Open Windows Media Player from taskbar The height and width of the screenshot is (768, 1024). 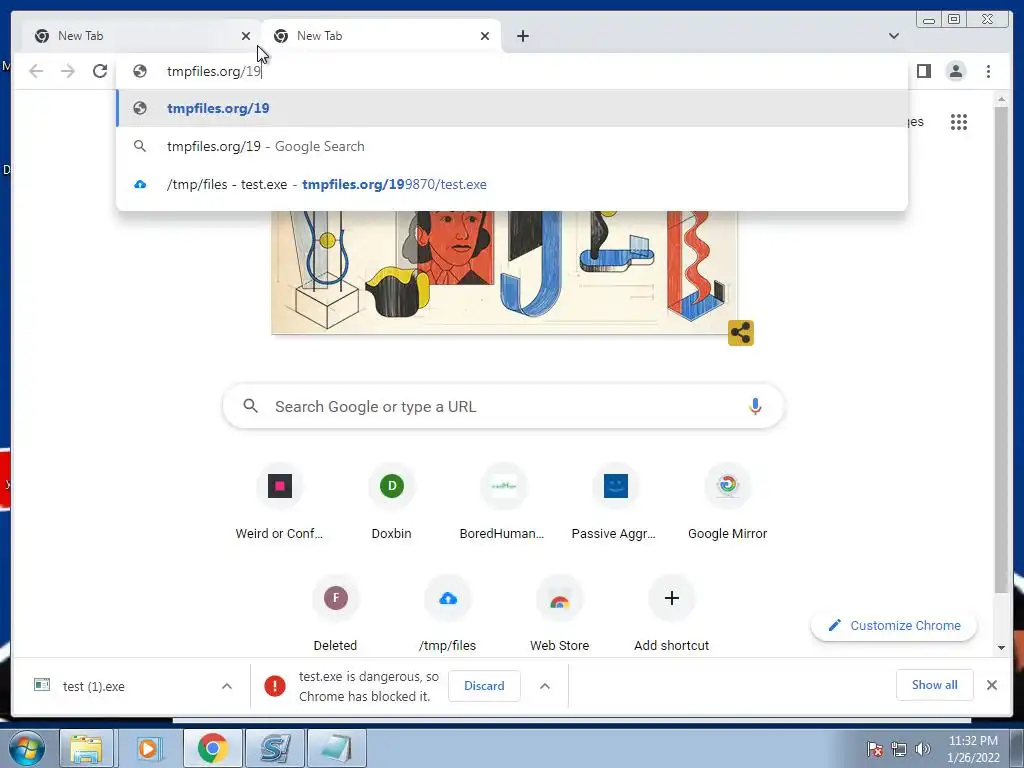[148, 748]
